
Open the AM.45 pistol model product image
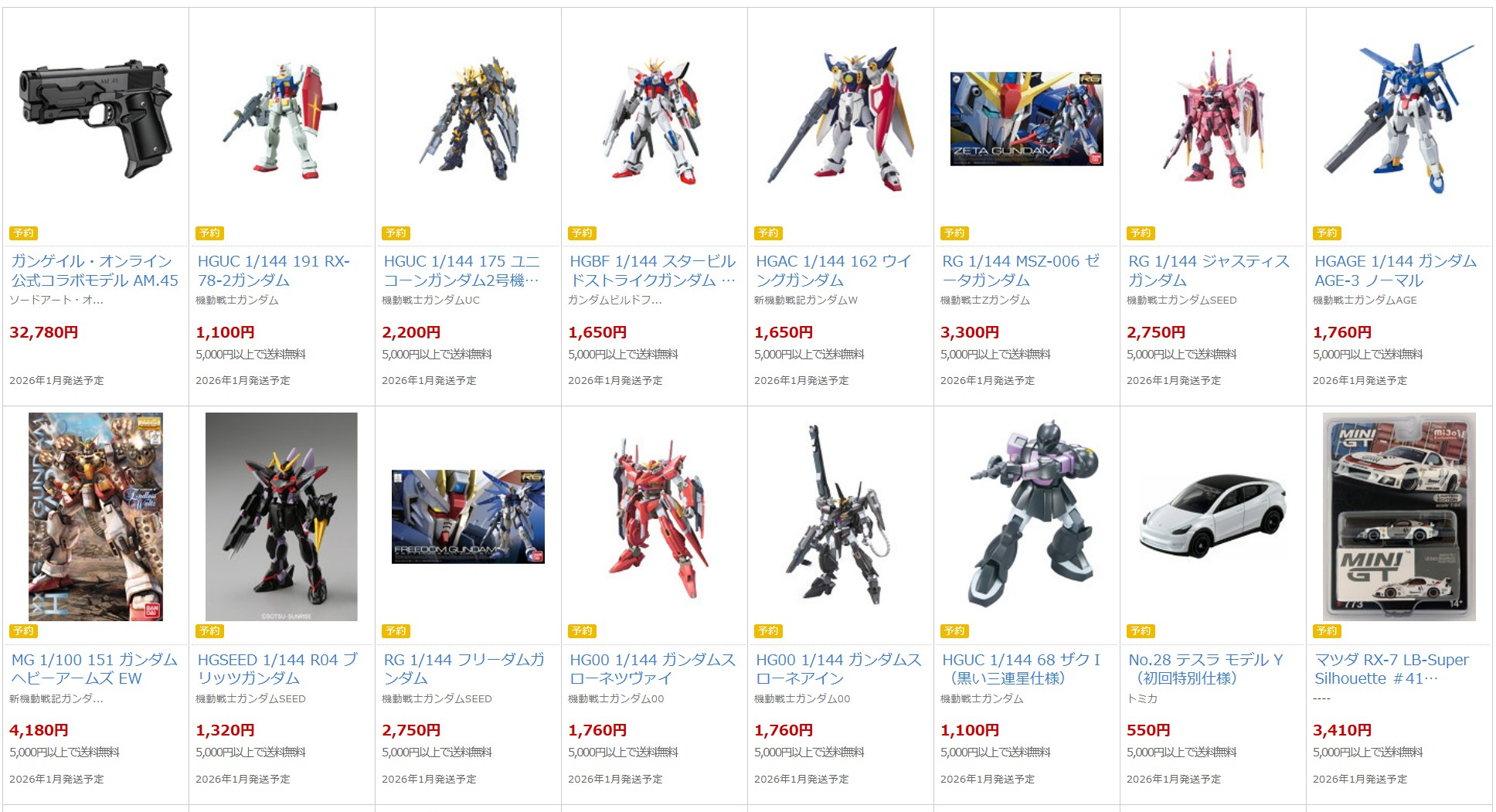tap(96, 120)
